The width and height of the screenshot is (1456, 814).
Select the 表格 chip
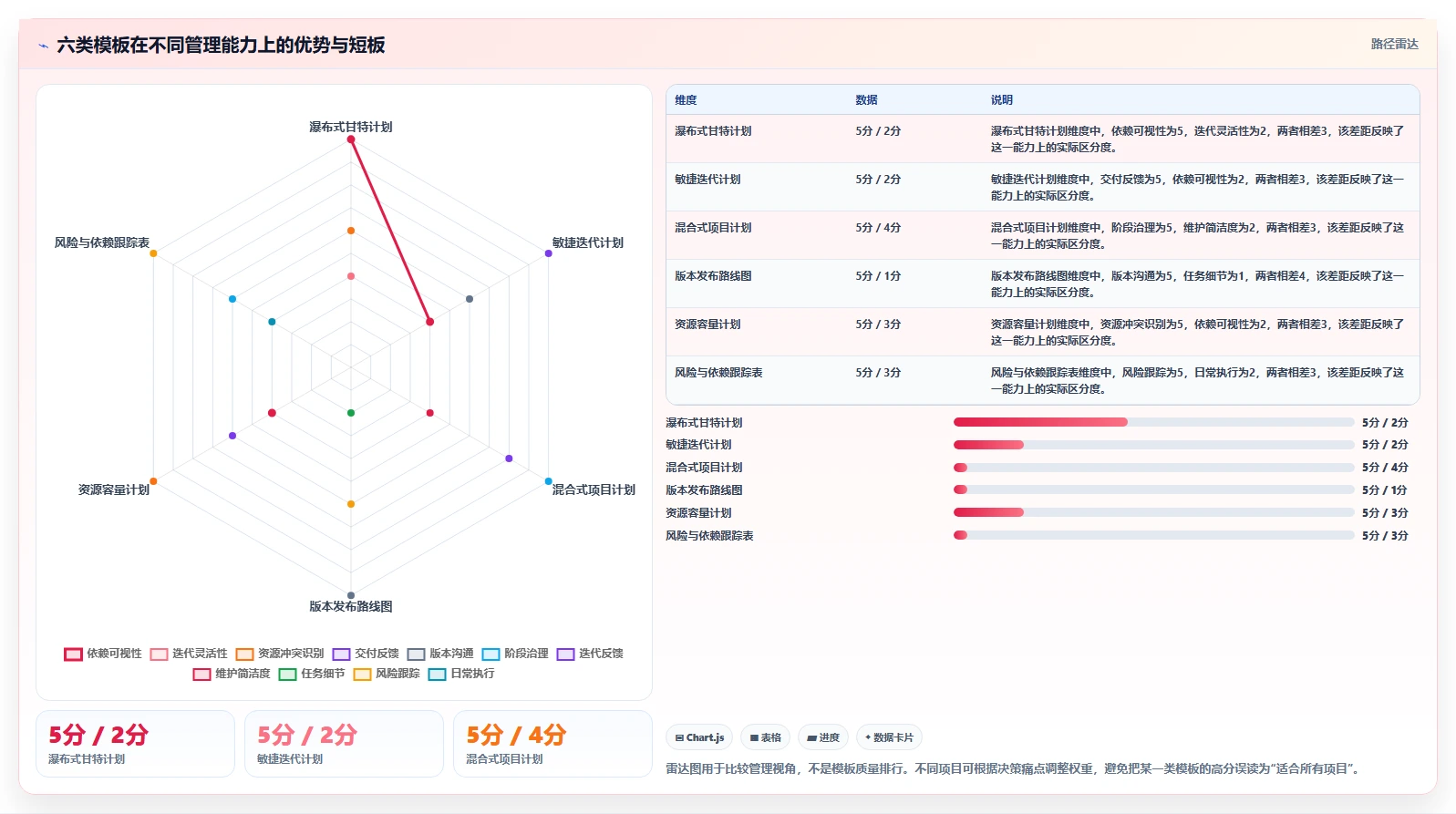click(x=765, y=737)
